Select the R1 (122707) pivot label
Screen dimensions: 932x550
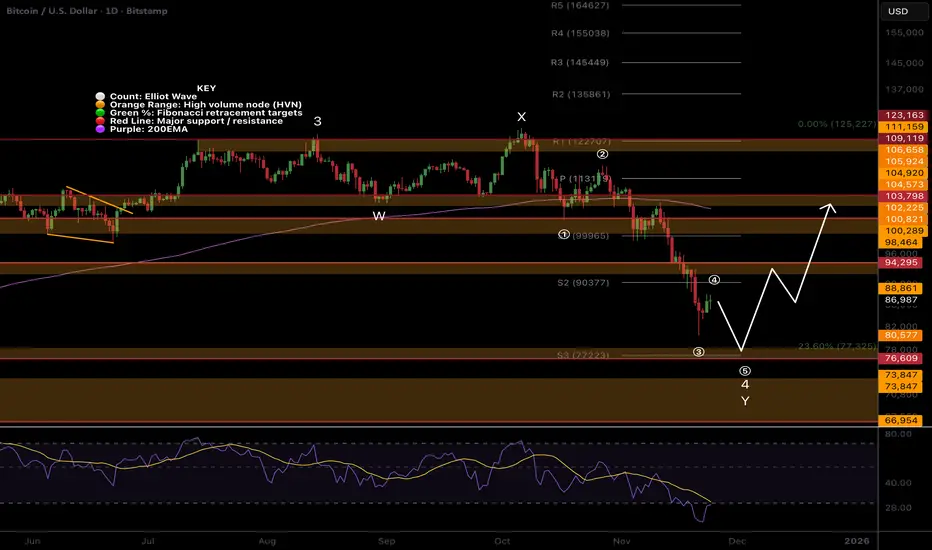[x=581, y=142]
